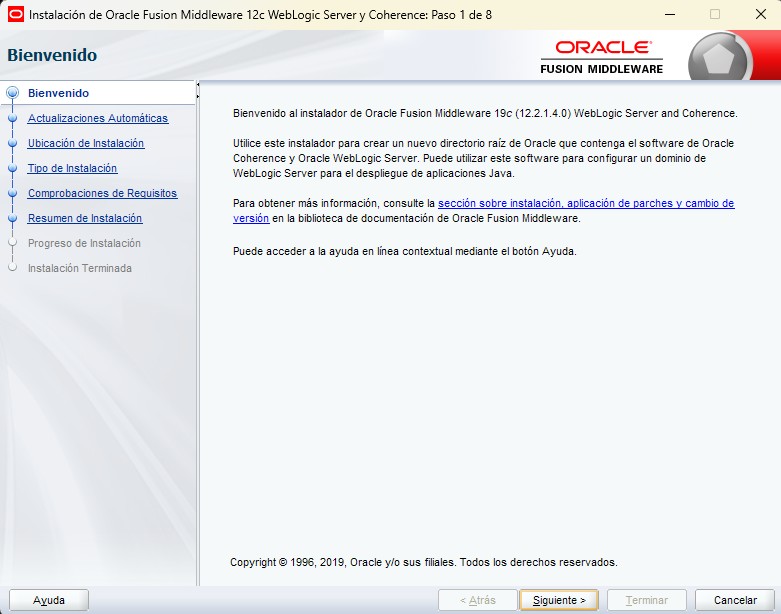Click the Progreso de Instalación step label
The height and width of the screenshot is (614, 781).
tap(84, 243)
